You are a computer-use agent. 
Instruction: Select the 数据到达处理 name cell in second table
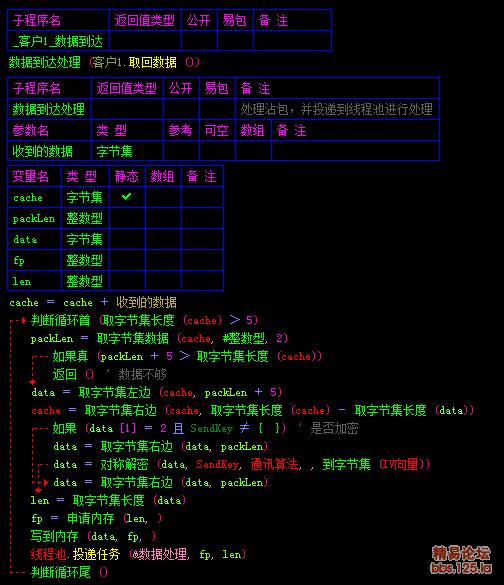pyautogui.click(x=49, y=109)
